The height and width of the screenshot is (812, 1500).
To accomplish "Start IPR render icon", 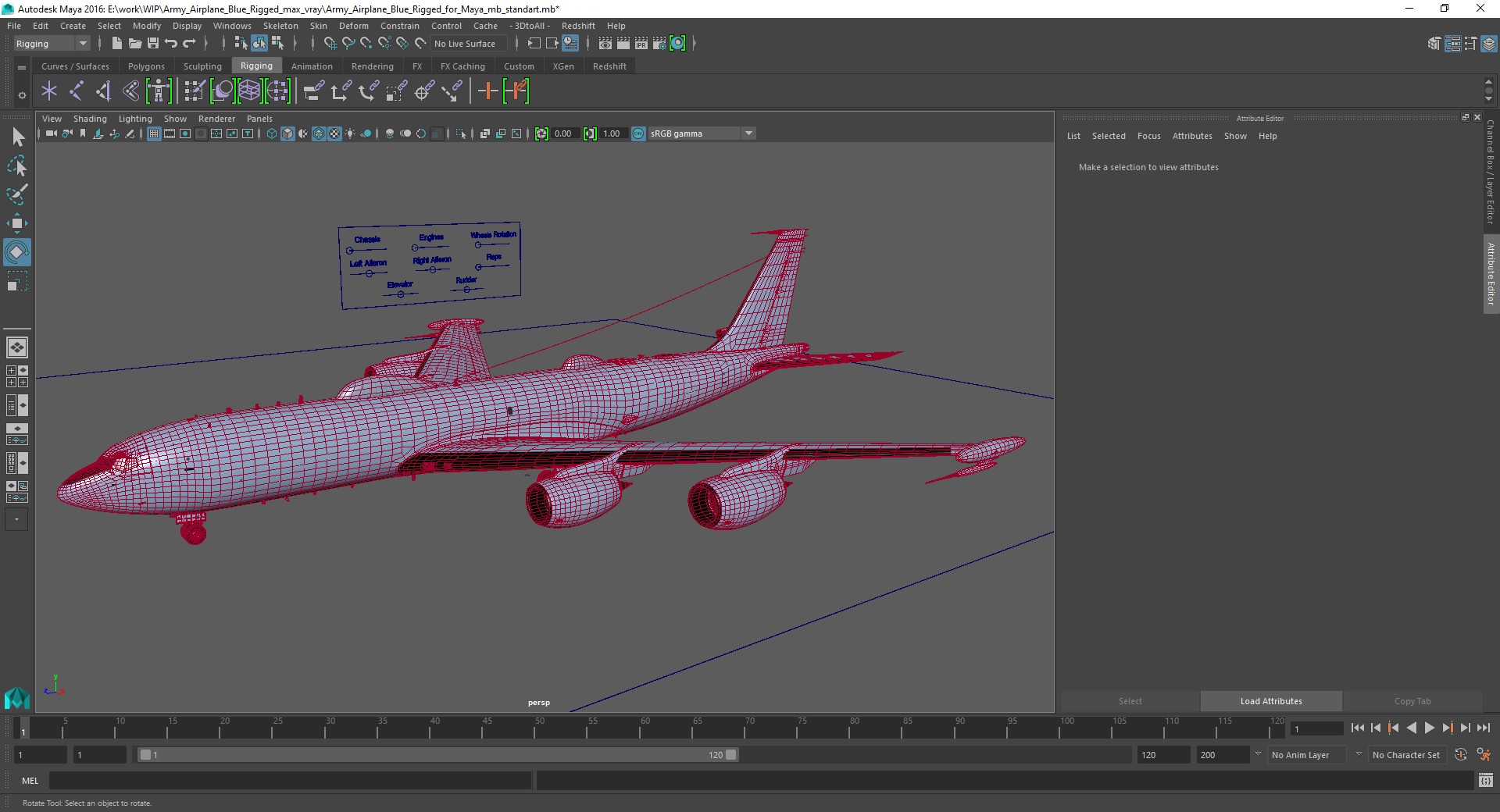I will pos(641,44).
